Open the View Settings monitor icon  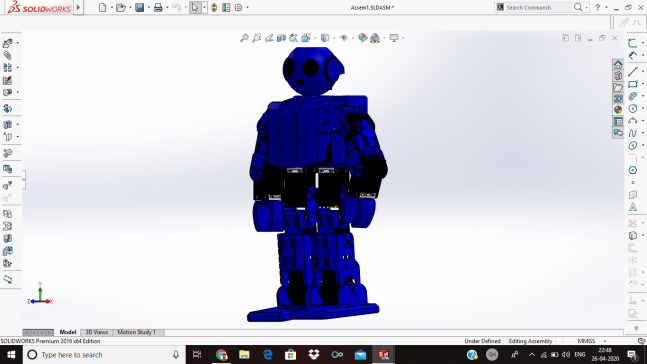pos(394,38)
